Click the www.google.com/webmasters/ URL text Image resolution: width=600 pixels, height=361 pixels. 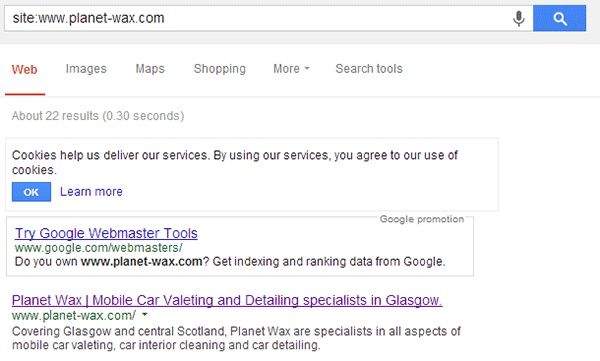coord(99,248)
